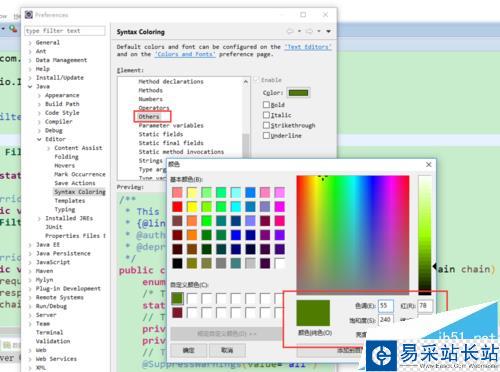Open the 'Text Editors' preference link
The image size is (500, 372).
[x=308, y=47]
